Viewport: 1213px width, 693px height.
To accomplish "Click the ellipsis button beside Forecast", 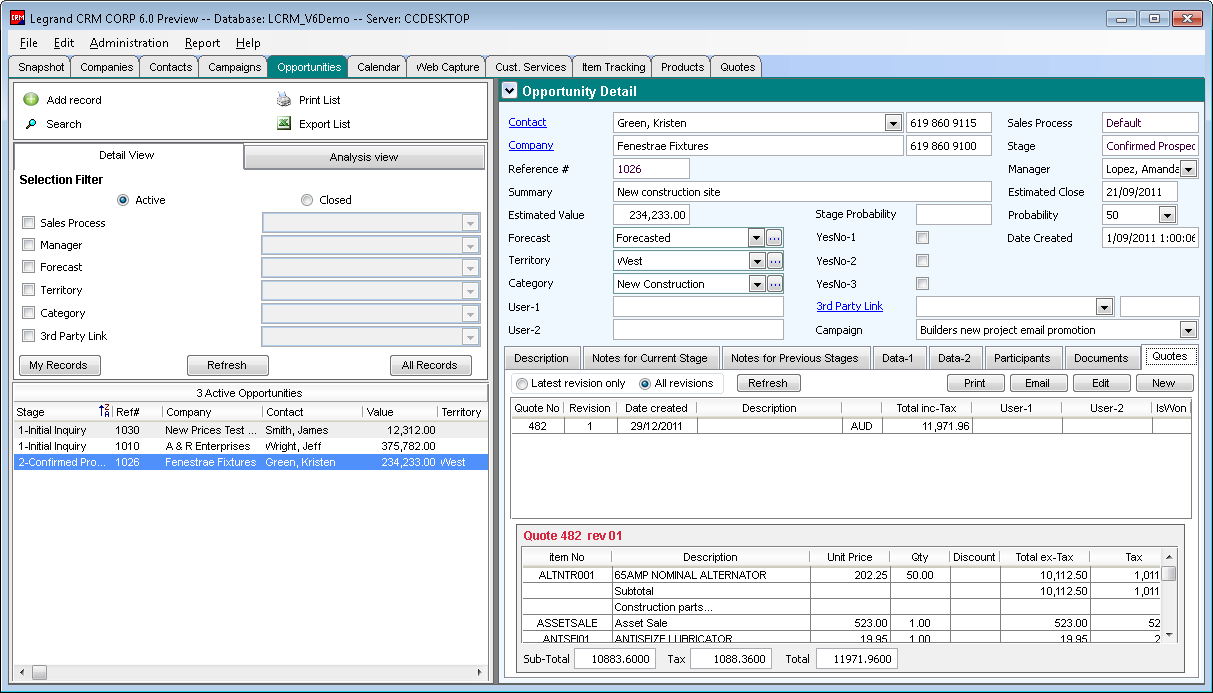I will [x=775, y=238].
